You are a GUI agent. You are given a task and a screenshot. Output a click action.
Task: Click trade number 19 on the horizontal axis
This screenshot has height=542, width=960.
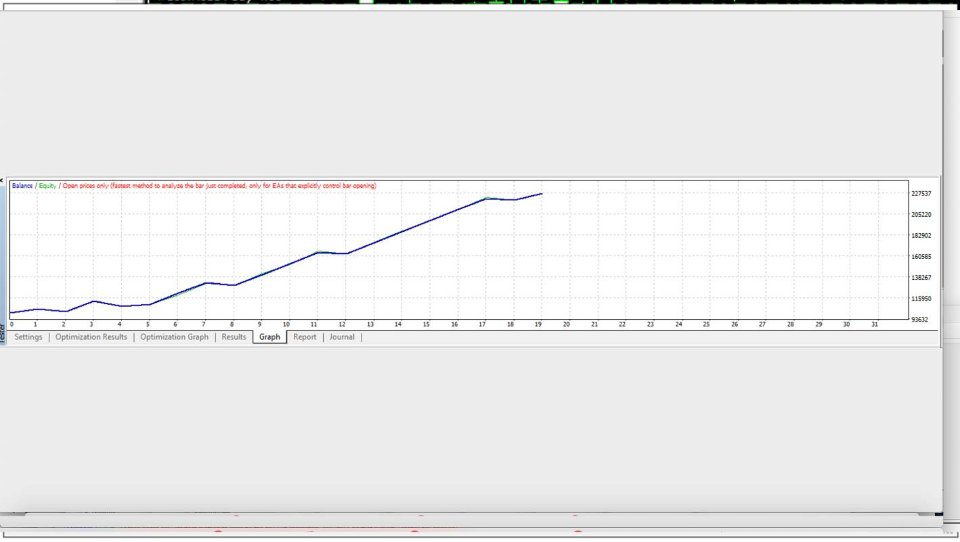(x=538, y=325)
